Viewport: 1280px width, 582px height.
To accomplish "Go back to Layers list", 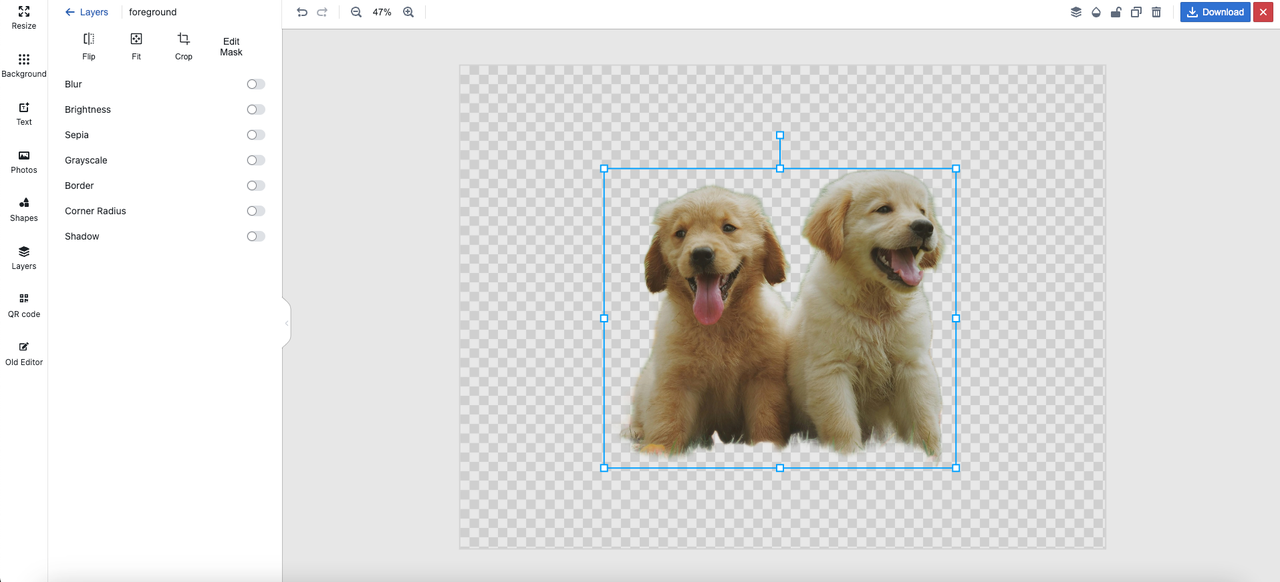I will pyautogui.click(x=87, y=12).
